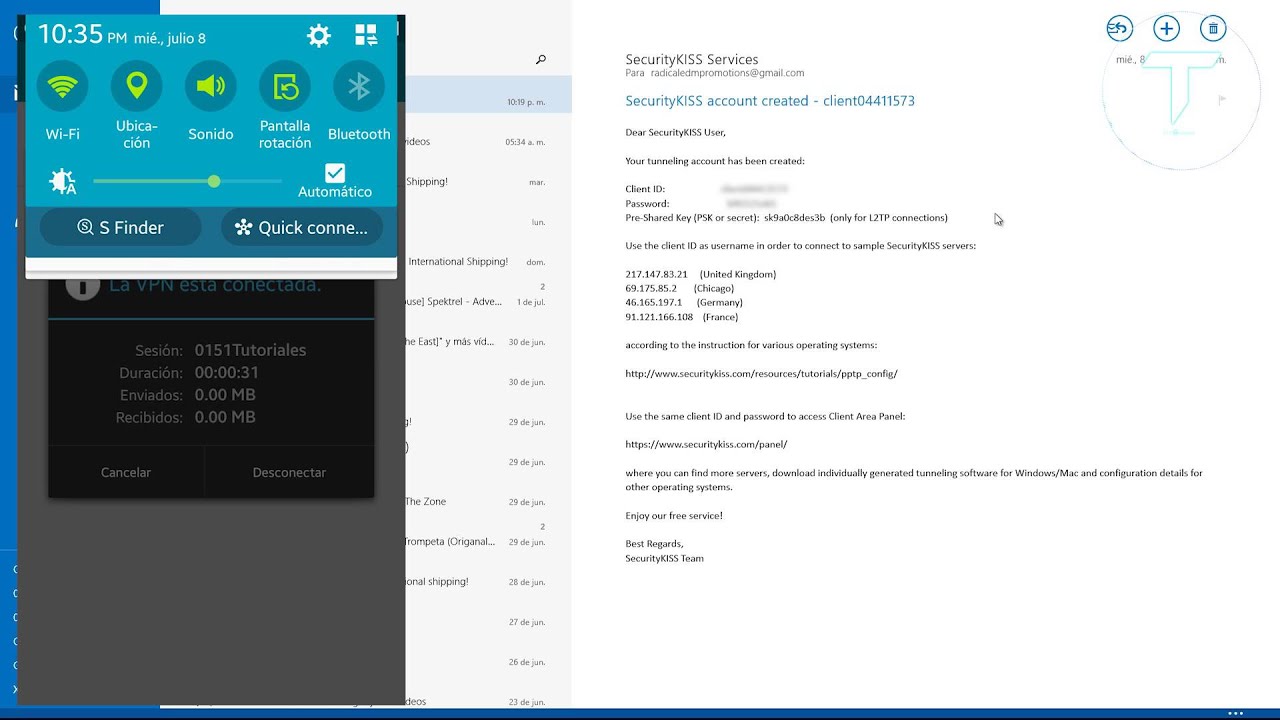
Task: Click the Chicago server IP 69.175.85.2
Action: click(651, 288)
